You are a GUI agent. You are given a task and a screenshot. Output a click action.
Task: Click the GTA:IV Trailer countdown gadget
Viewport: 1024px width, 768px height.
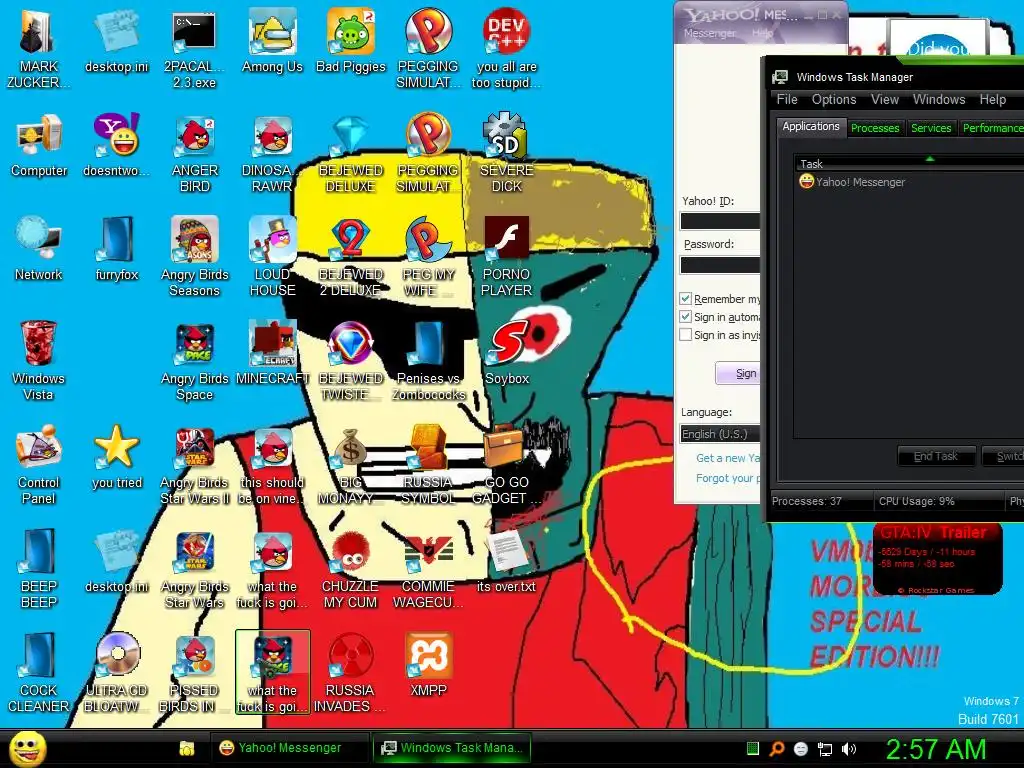coord(937,560)
